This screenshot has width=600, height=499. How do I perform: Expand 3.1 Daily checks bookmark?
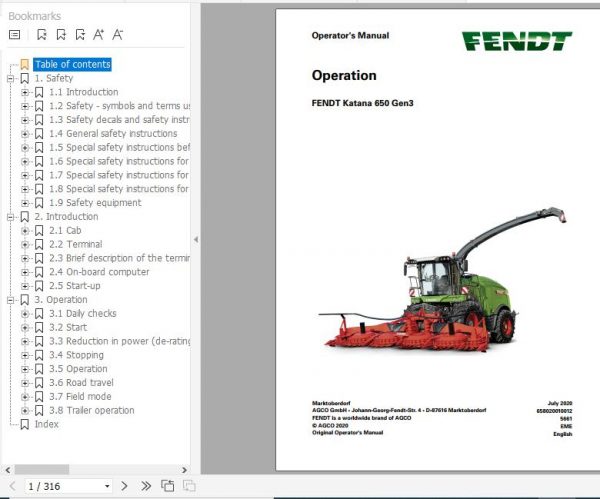25,314
